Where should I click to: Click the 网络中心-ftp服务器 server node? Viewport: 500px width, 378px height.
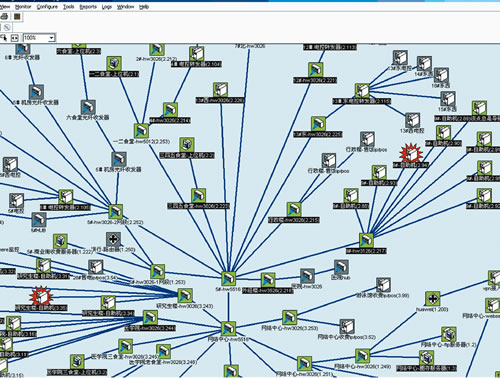449,334
